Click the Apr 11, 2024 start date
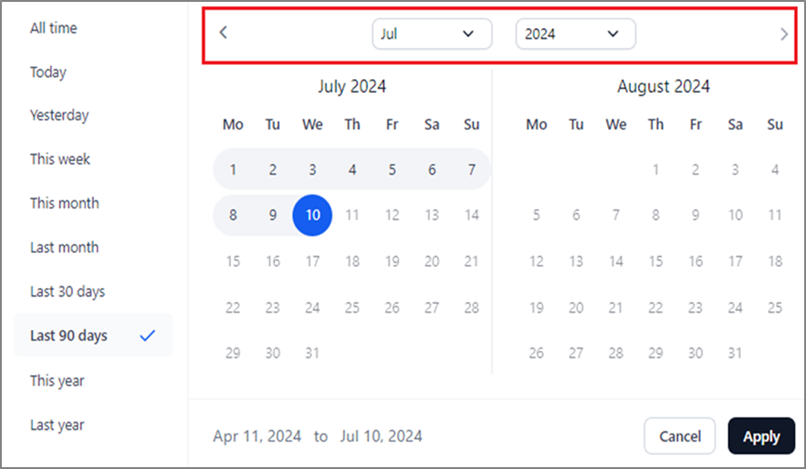 pos(257,436)
